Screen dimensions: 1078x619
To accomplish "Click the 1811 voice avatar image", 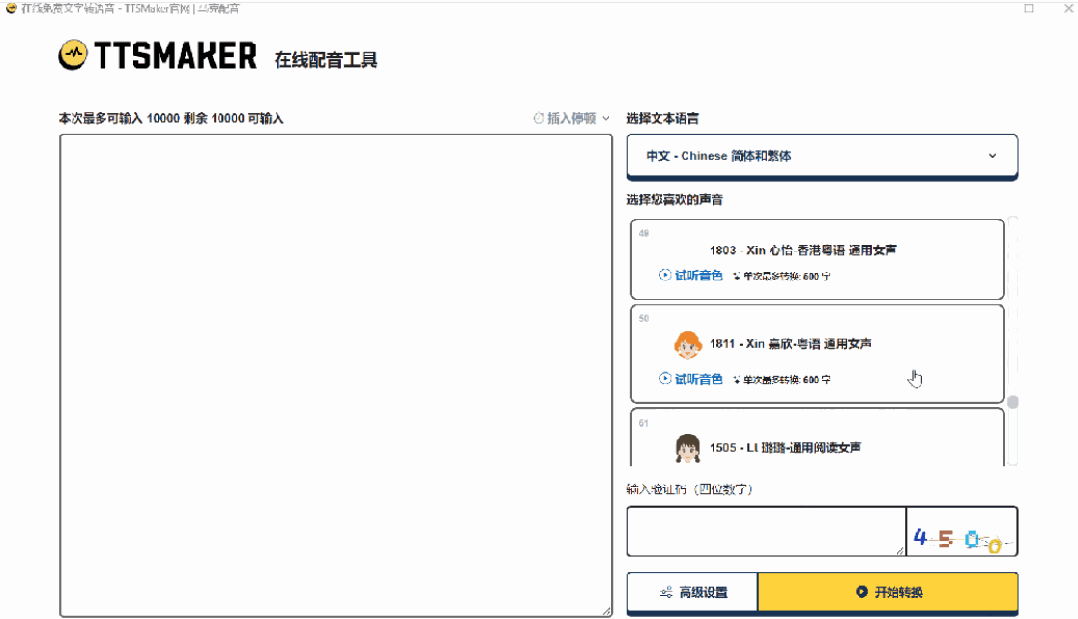I will point(688,344).
